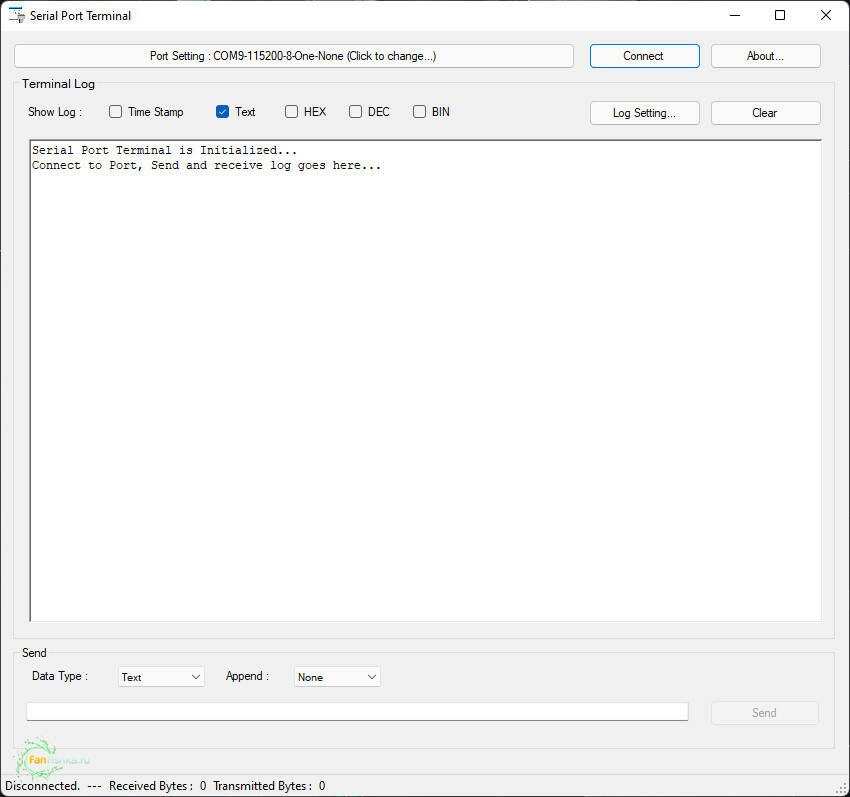The height and width of the screenshot is (797, 850).
Task: Open the Append dropdown list
Action: tap(337, 677)
